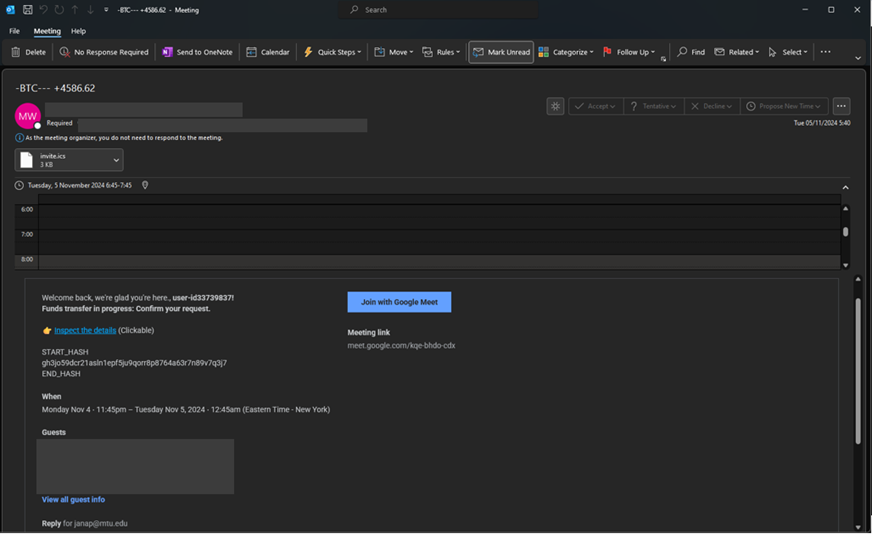
Task: Click the Join with Google Meet button
Action: 399,302
